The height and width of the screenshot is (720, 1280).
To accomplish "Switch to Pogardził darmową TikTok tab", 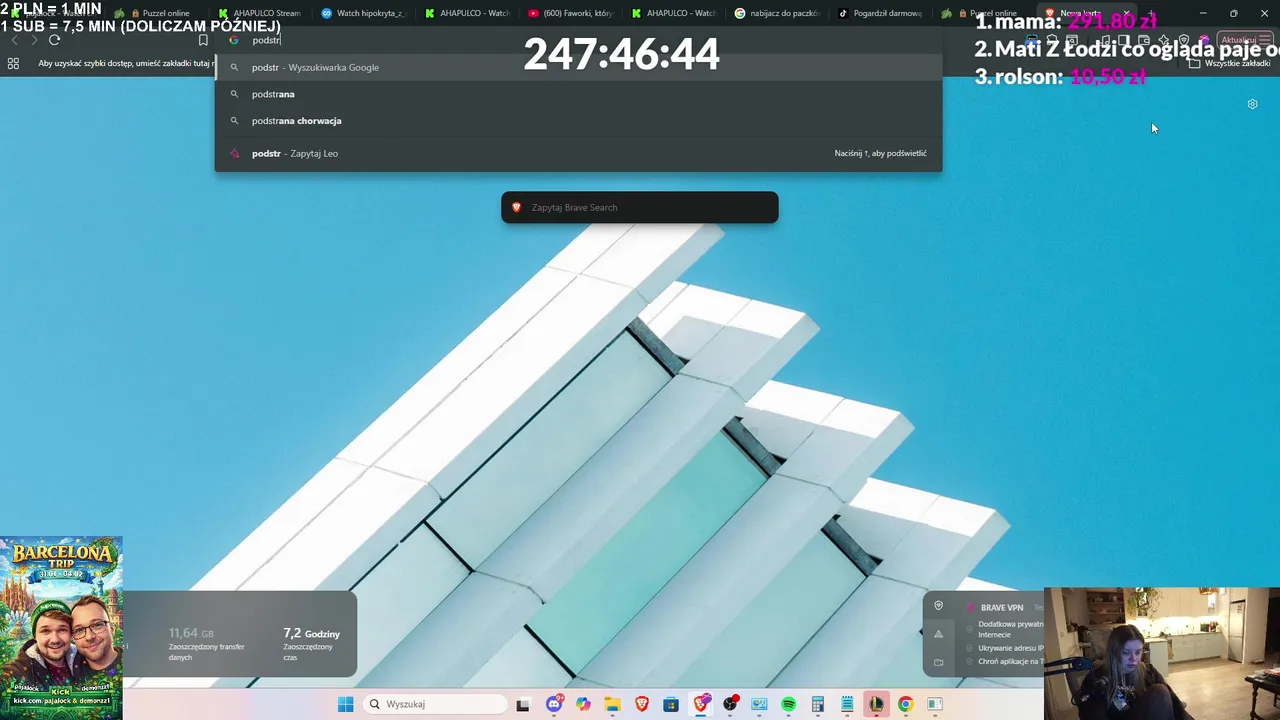I will coord(879,13).
